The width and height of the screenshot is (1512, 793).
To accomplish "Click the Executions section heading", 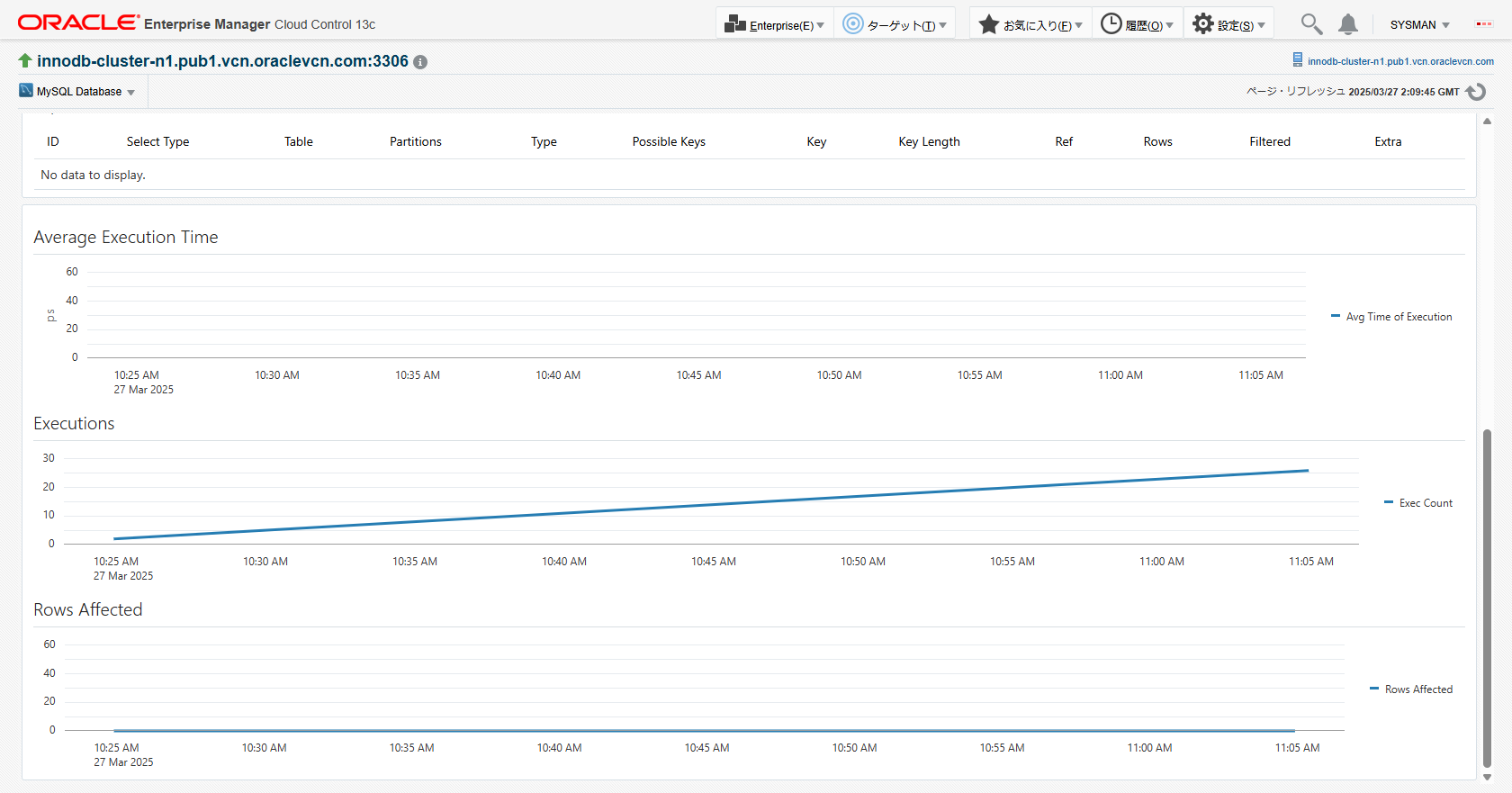I will [x=74, y=423].
